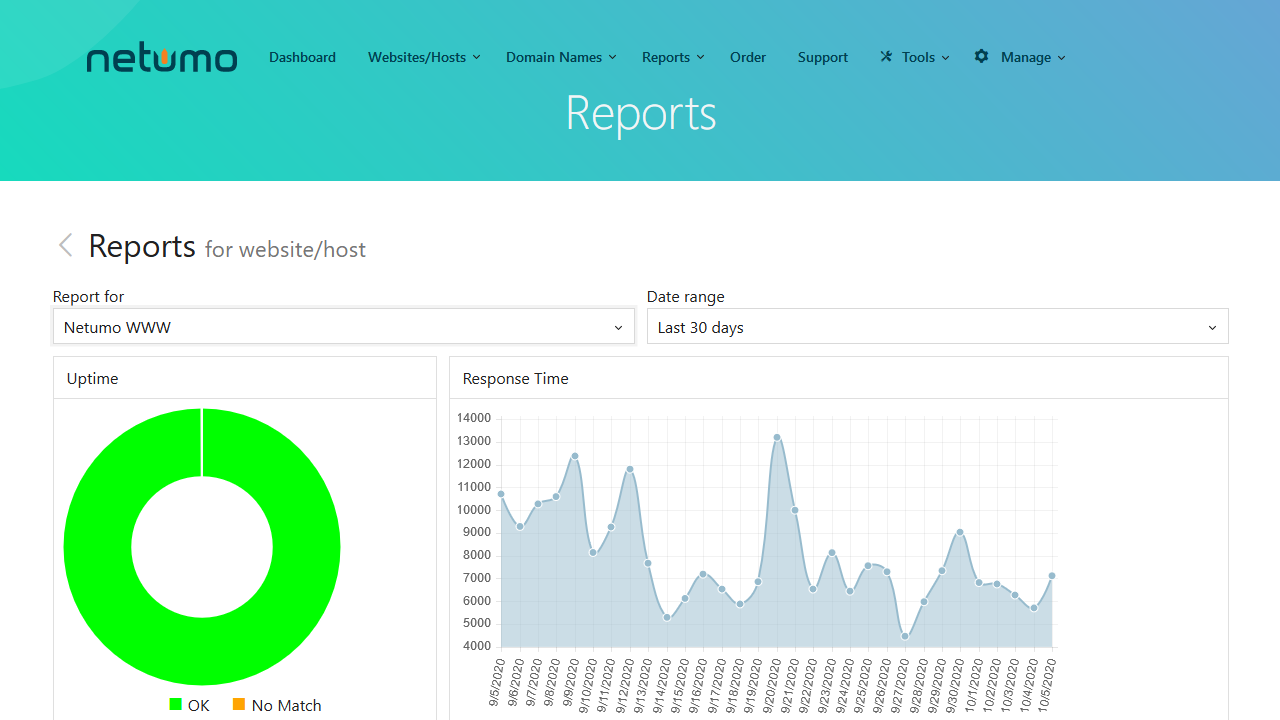Go to the Dashboard page
Viewport: 1280px width, 720px height.
tap(302, 57)
